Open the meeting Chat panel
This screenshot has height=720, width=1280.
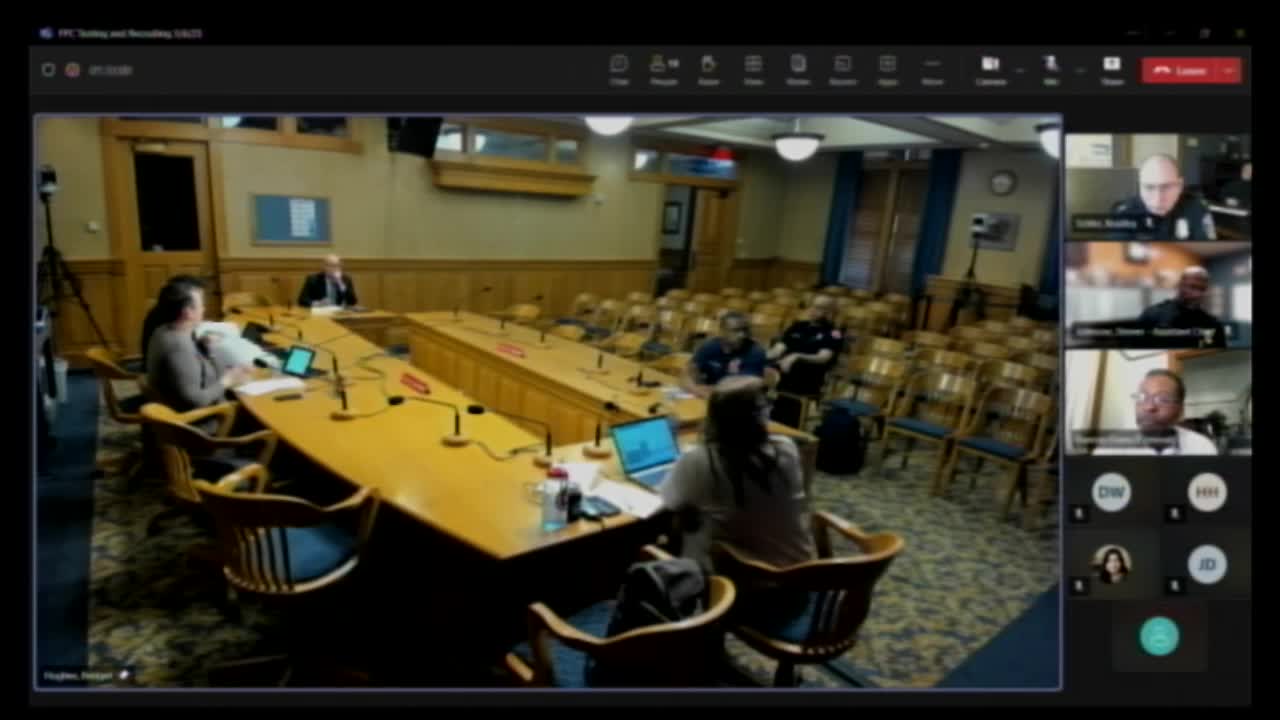619,69
